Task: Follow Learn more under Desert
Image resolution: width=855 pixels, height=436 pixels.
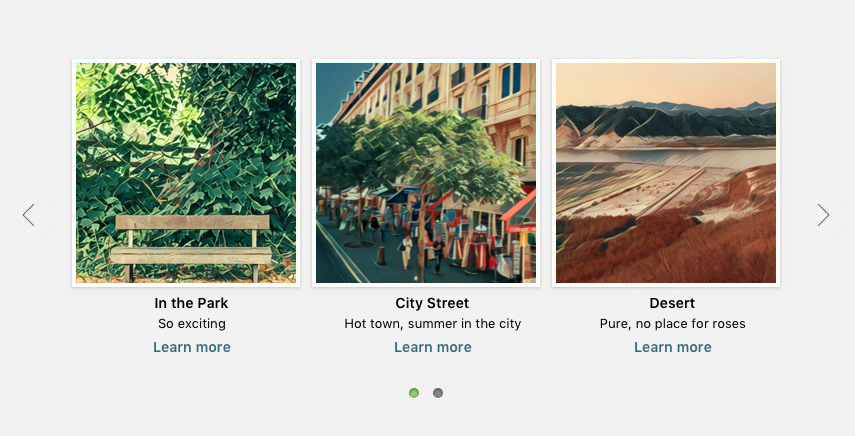Action: pyautogui.click(x=673, y=347)
